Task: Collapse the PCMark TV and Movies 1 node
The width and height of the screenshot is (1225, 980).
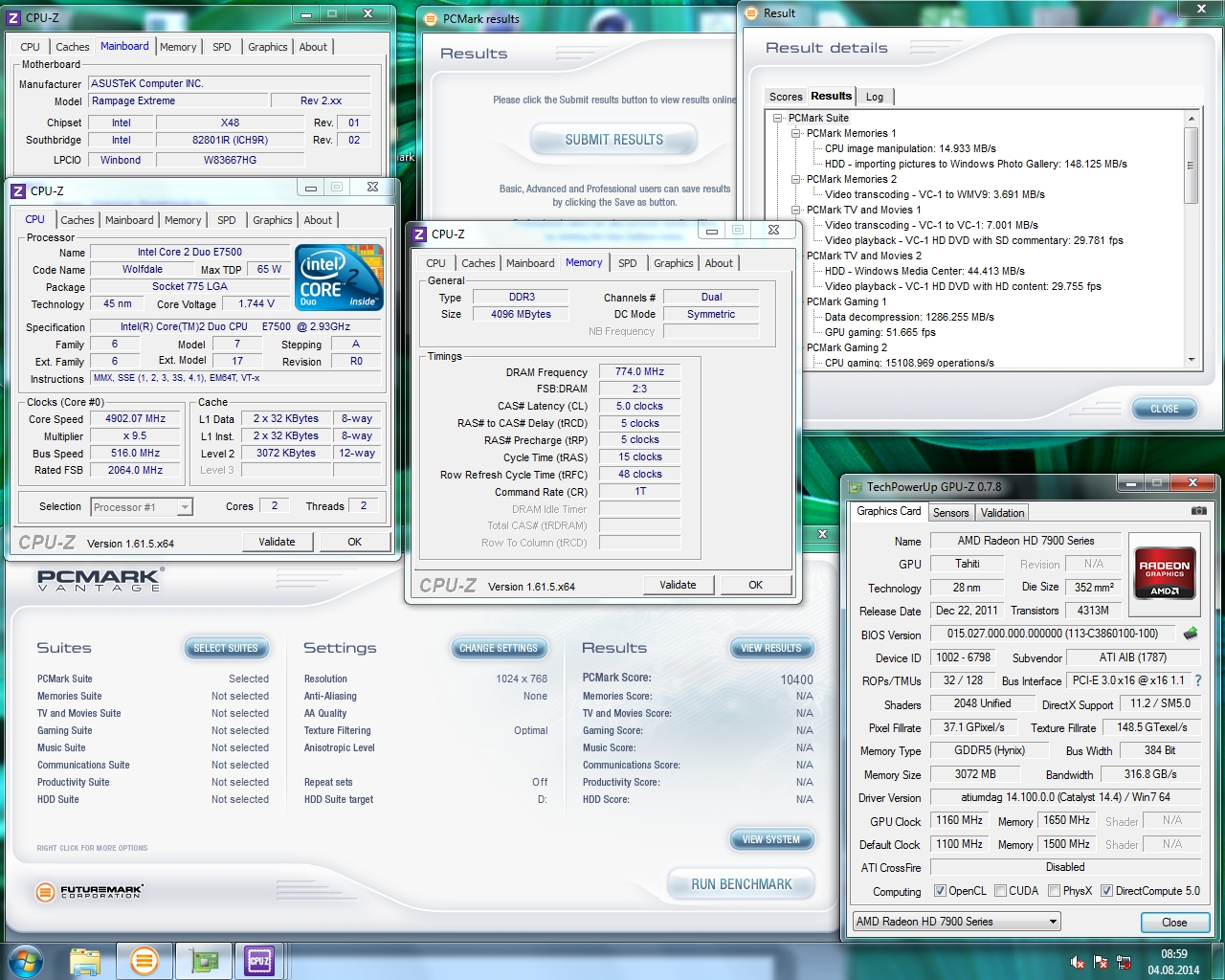Action: click(x=795, y=210)
